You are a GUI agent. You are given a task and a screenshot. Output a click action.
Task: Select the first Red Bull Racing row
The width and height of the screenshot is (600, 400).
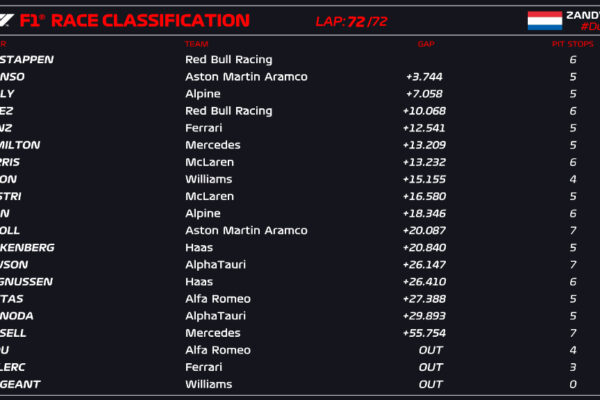point(300,60)
